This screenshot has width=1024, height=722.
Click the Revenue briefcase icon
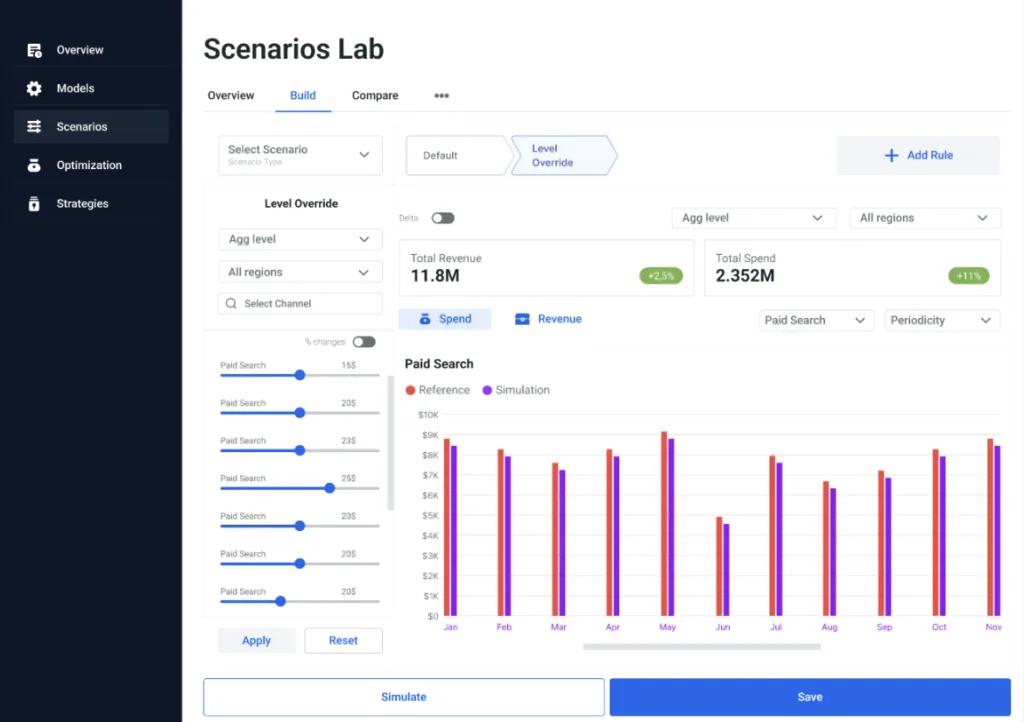(x=522, y=319)
